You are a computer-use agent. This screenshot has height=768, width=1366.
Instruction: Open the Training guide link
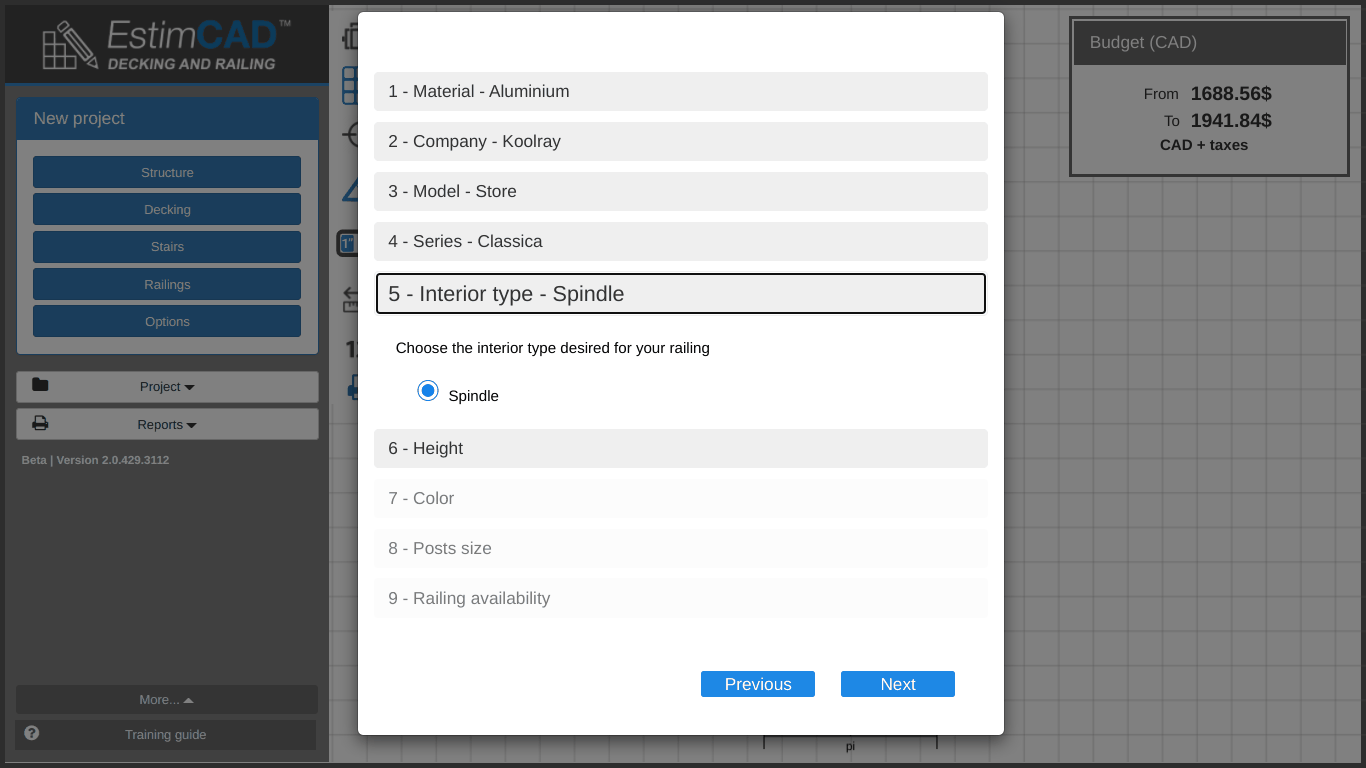coord(166,734)
